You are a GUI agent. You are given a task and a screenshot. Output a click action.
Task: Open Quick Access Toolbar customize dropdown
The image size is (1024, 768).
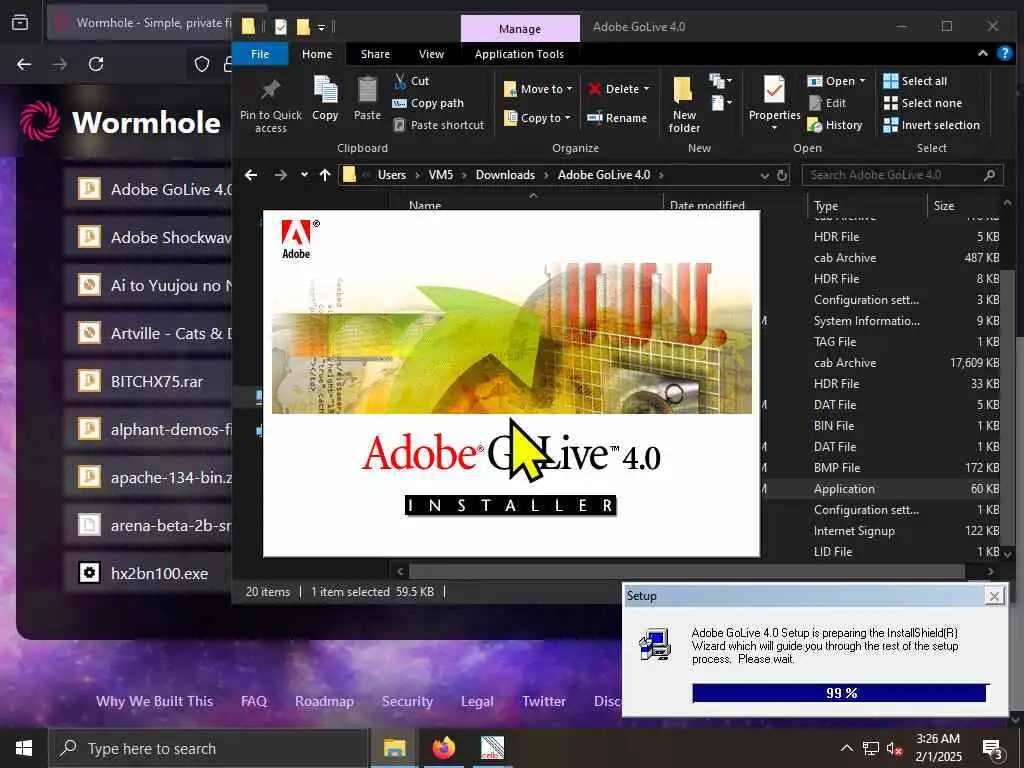[x=321, y=27]
